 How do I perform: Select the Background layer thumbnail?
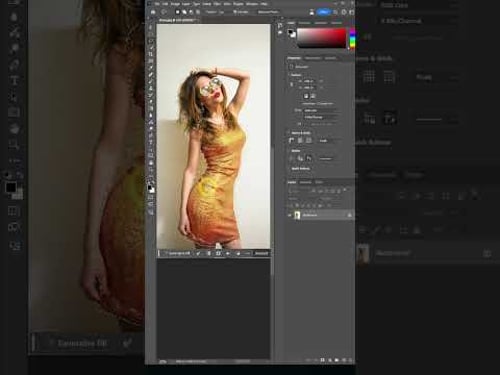coord(297,215)
